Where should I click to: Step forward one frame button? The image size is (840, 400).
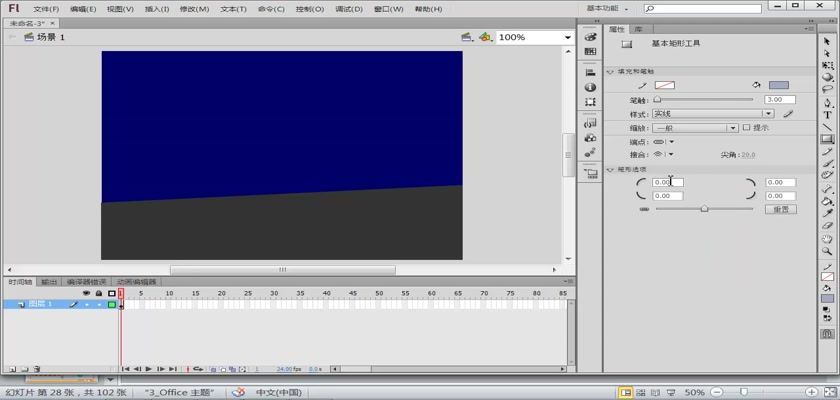(x=161, y=369)
